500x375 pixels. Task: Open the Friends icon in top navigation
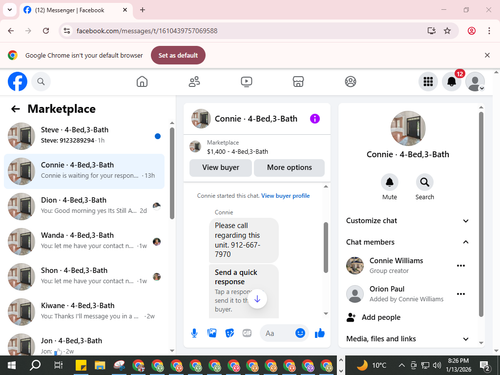[194, 82]
